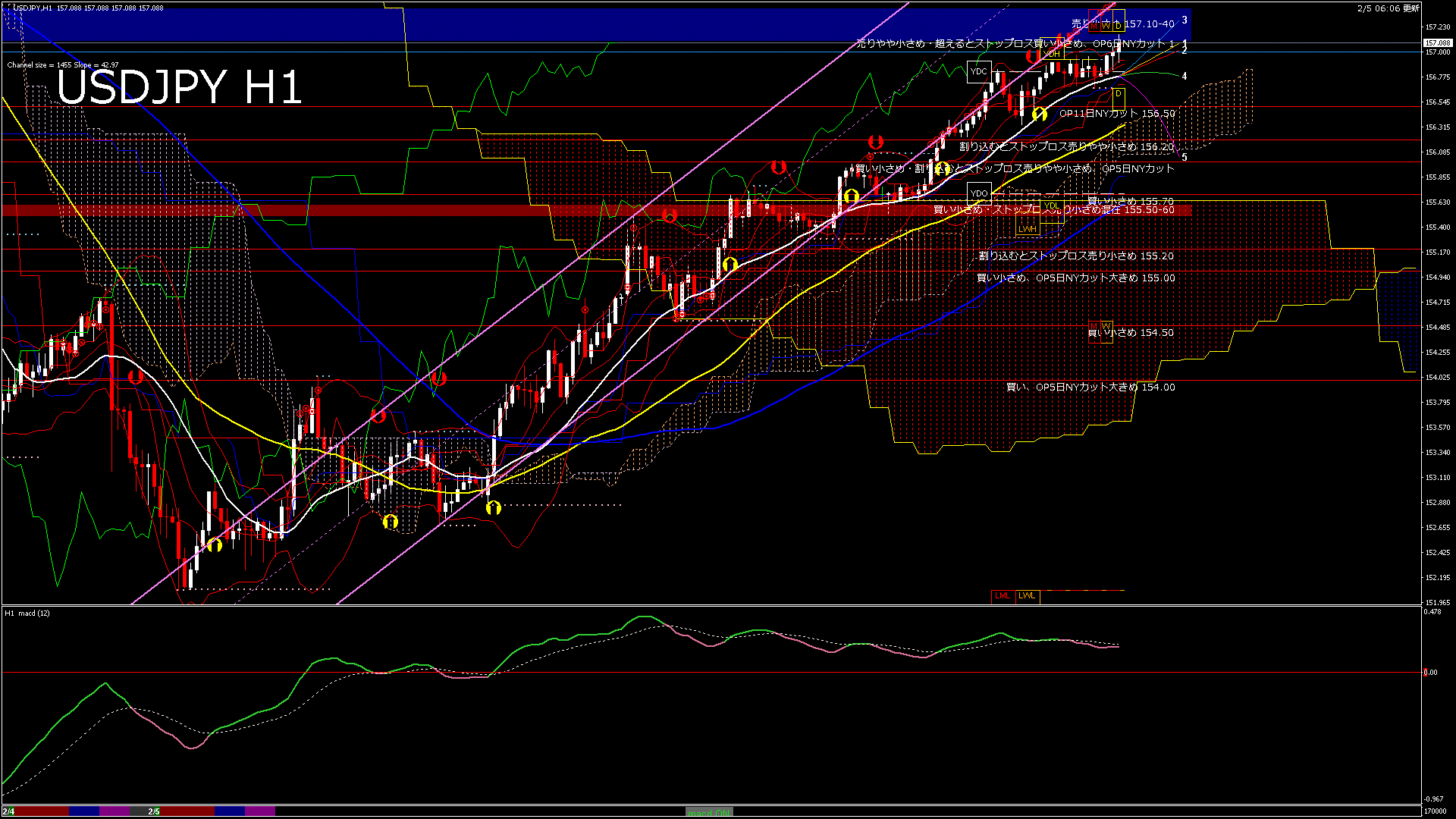Click the Channel size slope text
Image resolution: width=1456 pixels, height=819 pixels.
click(x=63, y=65)
